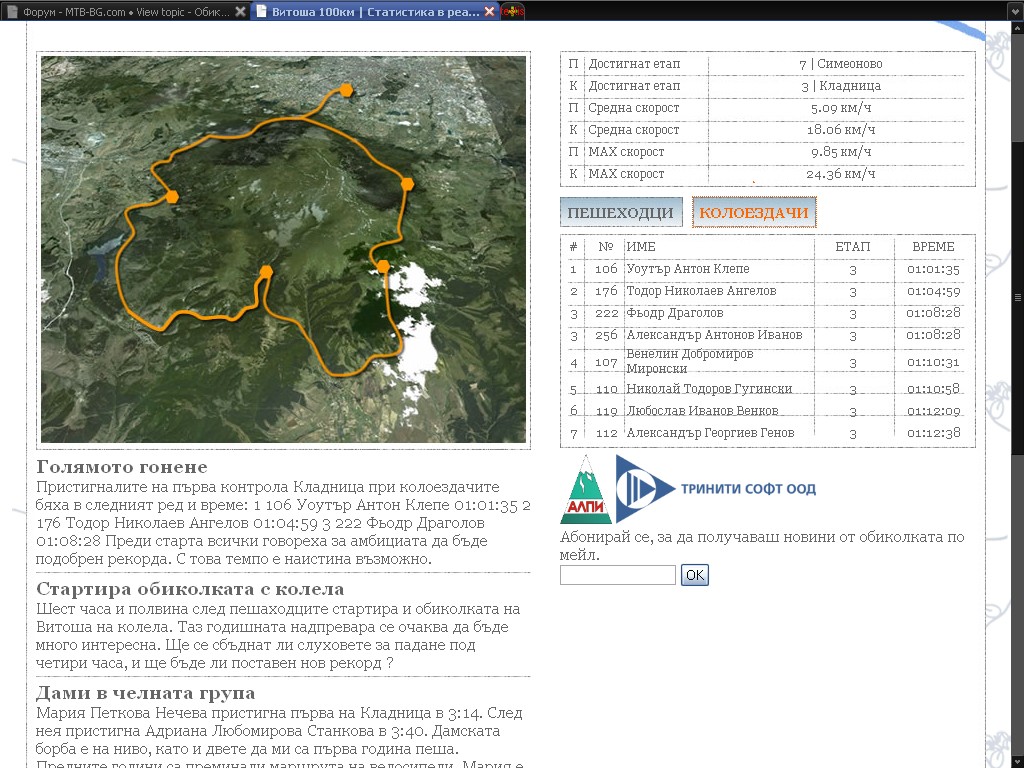
Task: Click the АЛПИ mountain logo
Action: pyautogui.click(x=585, y=490)
